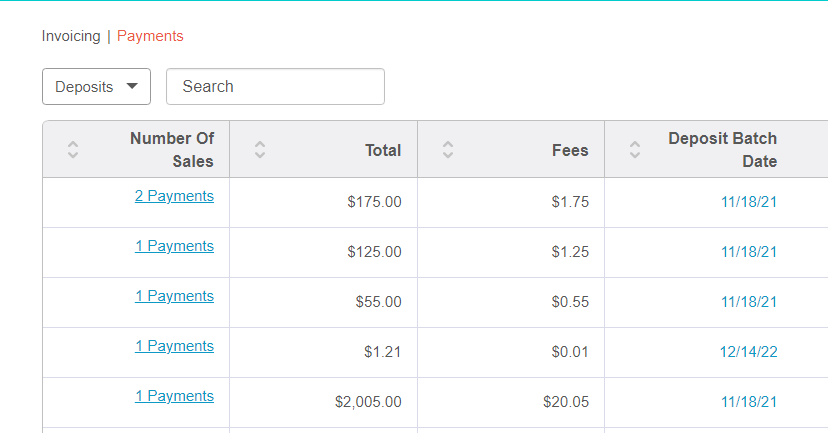Click the 11/18/21 date for $55.00 deposit
828x433 pixels.
click(x=749, y=302)
